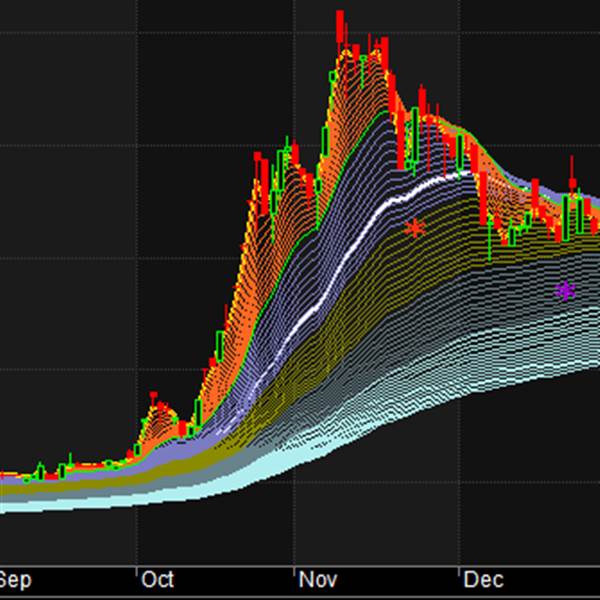Click the red asterisk marker on the chart
600x600 pixels.
415,228
